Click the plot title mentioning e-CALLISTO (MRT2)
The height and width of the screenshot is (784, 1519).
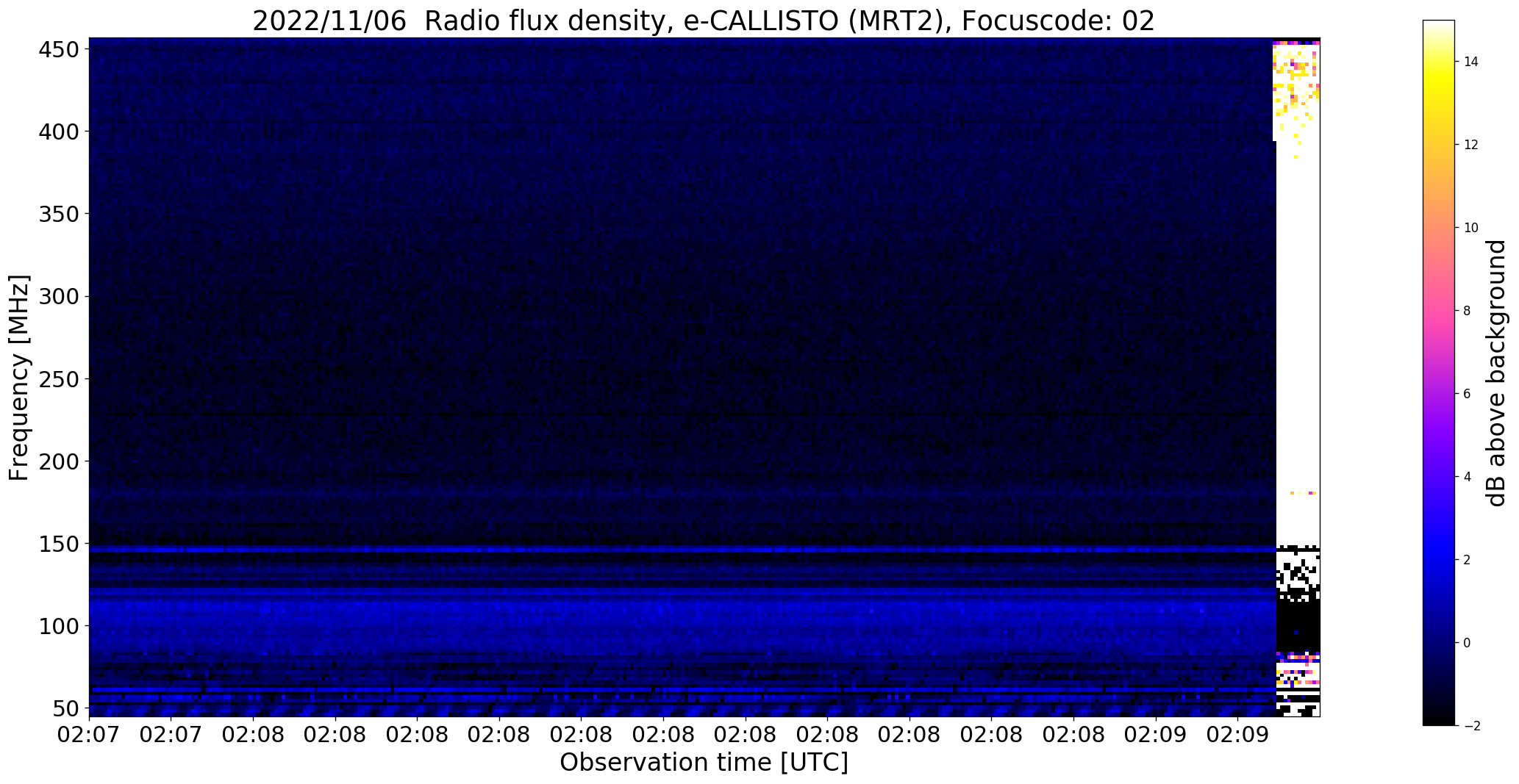tap(704, 21)
